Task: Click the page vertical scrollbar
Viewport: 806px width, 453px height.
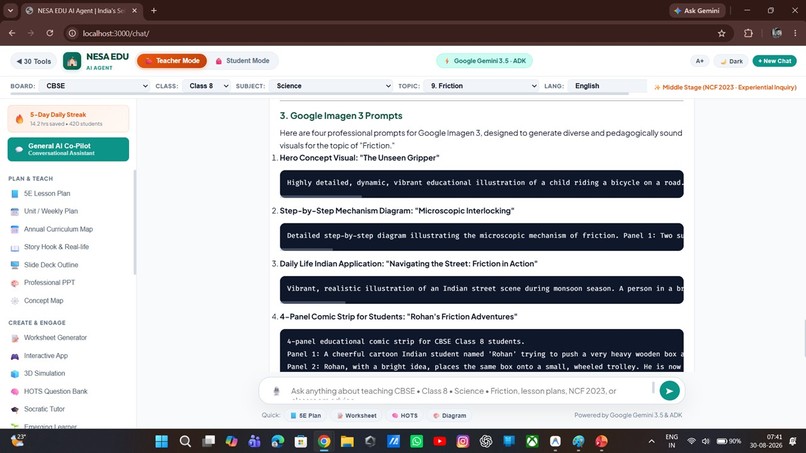Action: tap(803, 337)
